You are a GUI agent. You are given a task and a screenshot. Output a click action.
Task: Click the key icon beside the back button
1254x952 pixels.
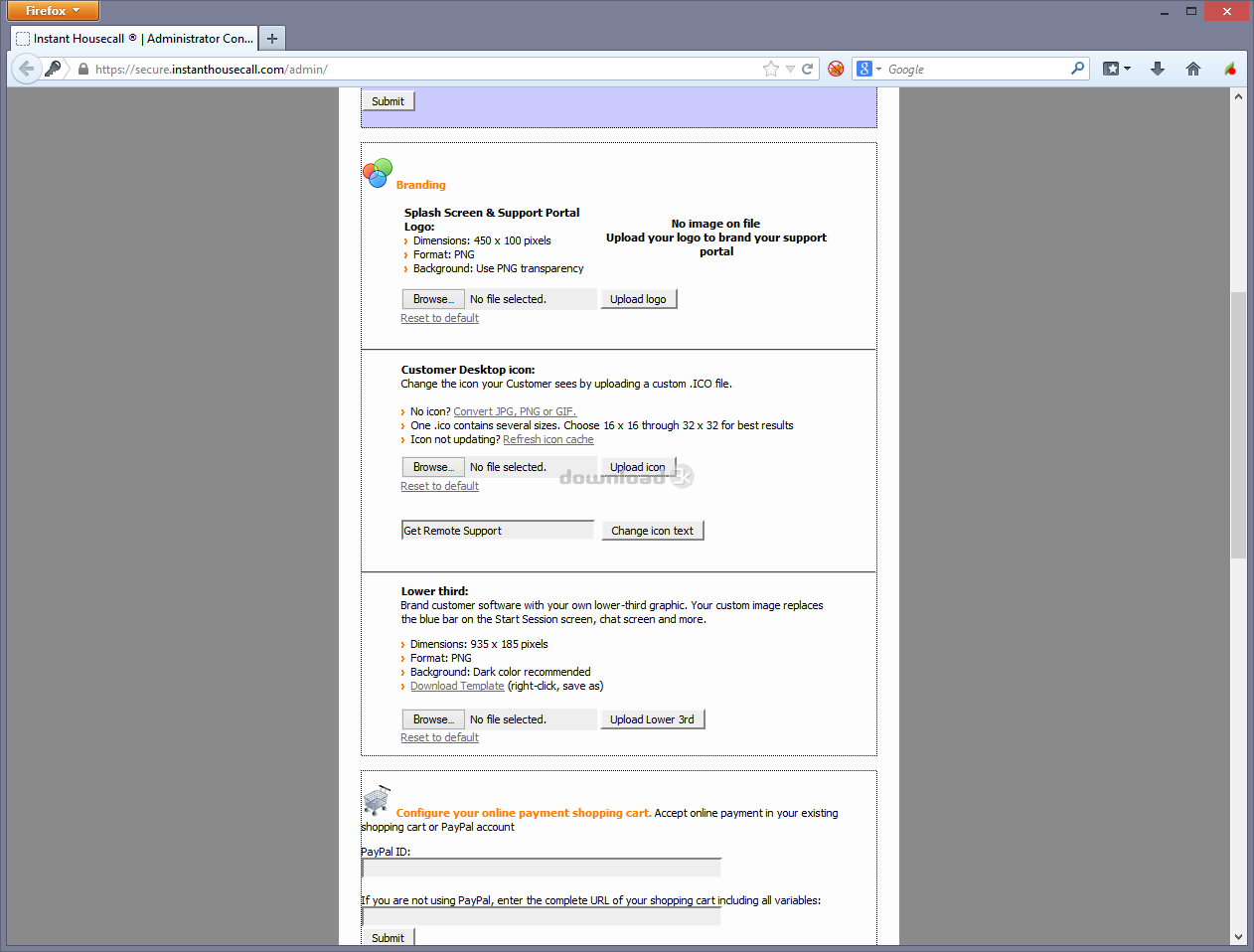coord(54,69)
